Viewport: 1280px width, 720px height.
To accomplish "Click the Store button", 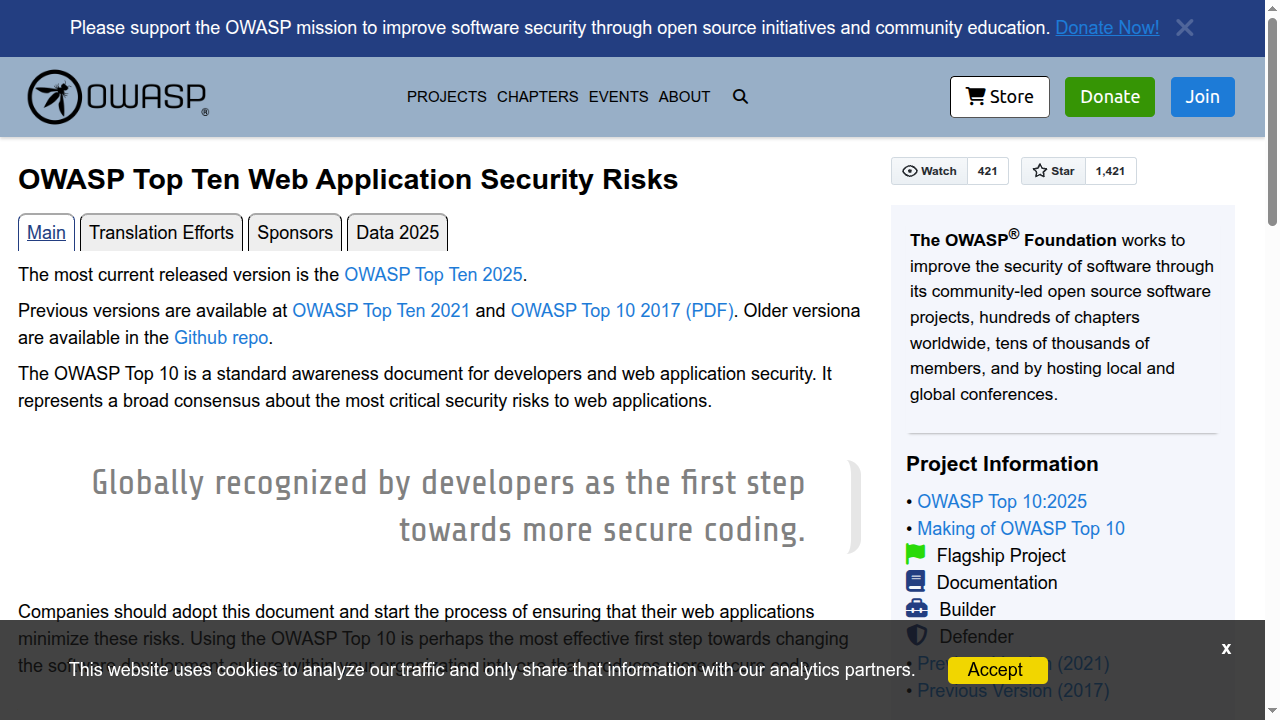I will (x=1000, y=97).
